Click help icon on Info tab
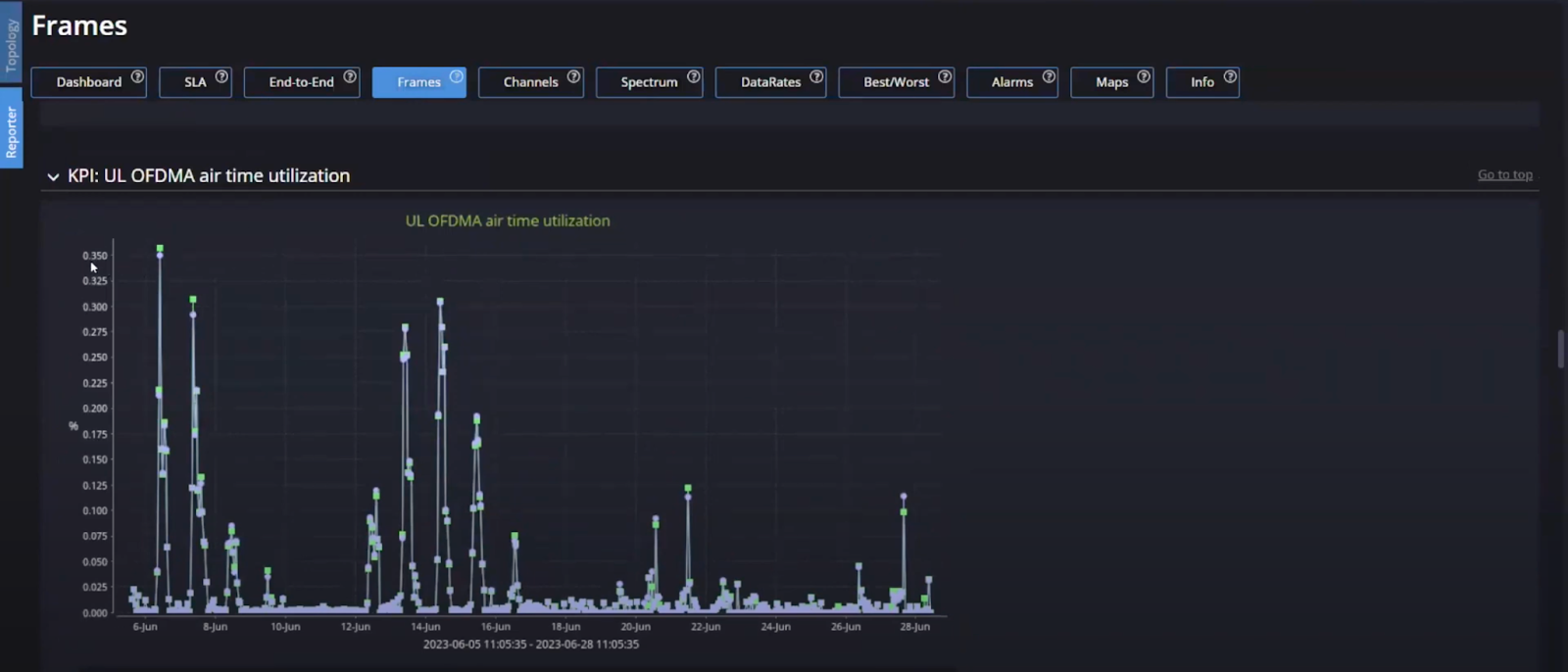The image size is (1568, 672). [x=1229, y=76]
